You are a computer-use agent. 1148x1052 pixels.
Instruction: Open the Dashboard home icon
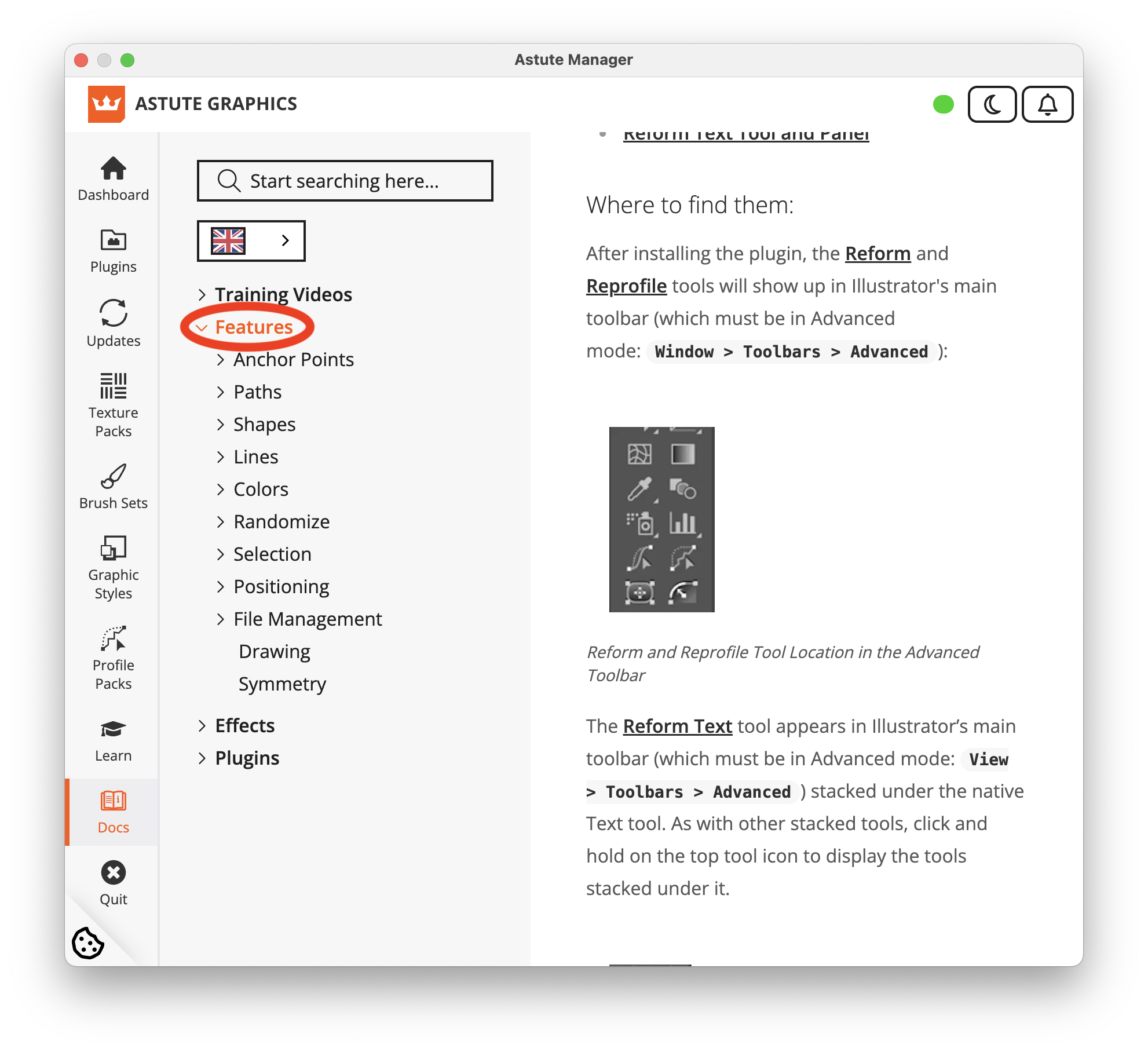pyautogui.click(x=113, y=169)
